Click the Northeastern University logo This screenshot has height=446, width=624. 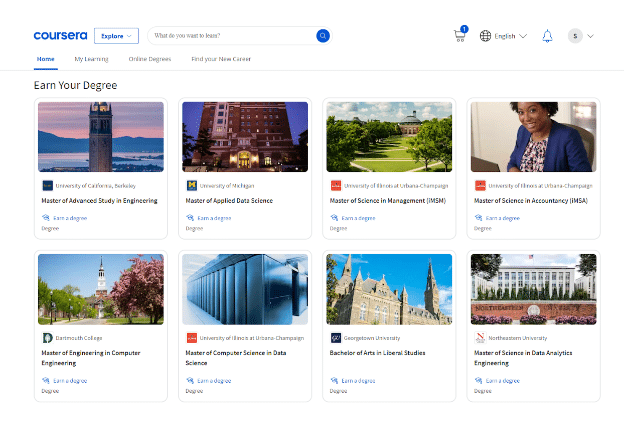coord(480,338)
